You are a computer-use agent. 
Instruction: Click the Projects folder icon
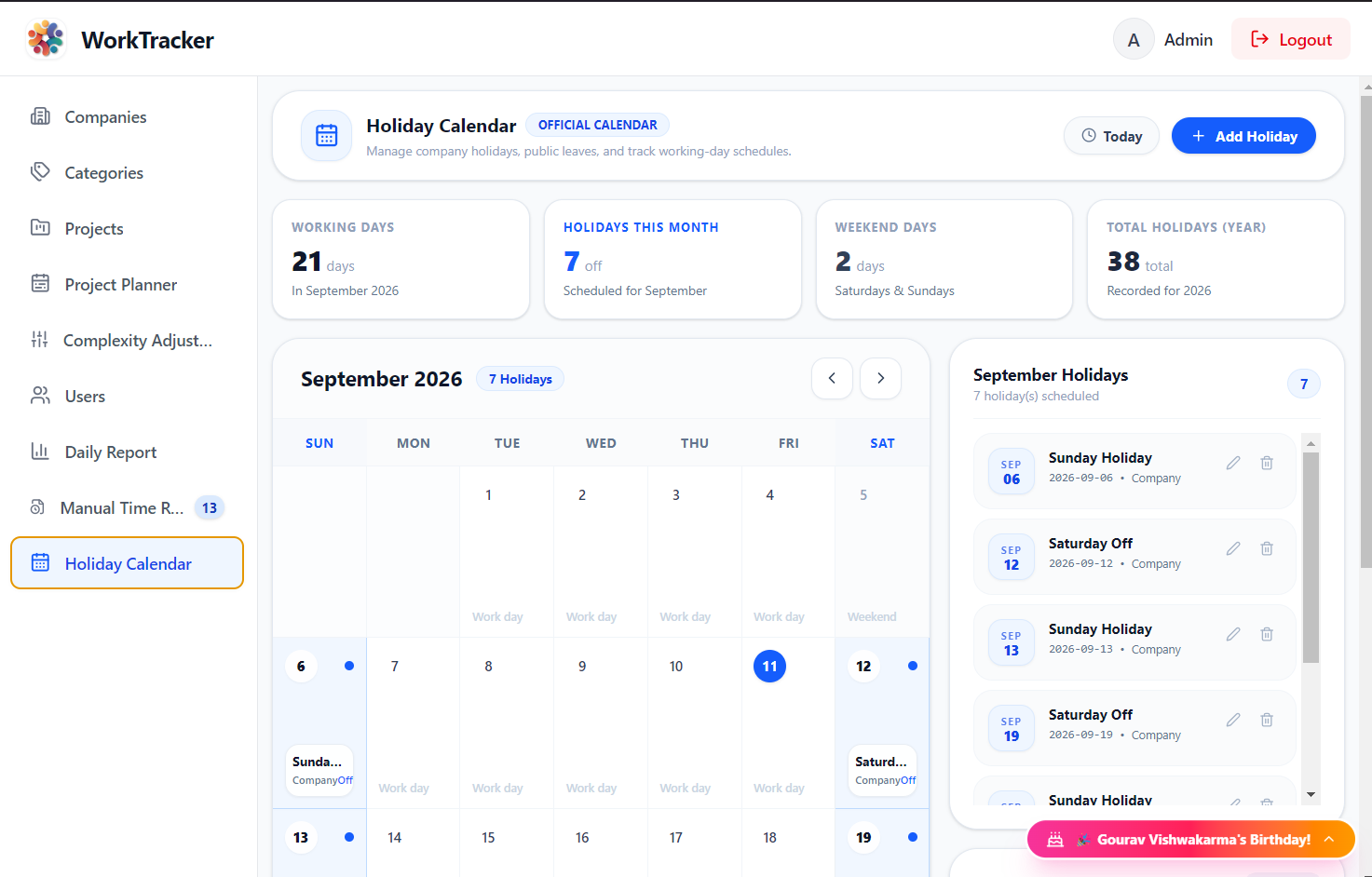click(40, 228)
